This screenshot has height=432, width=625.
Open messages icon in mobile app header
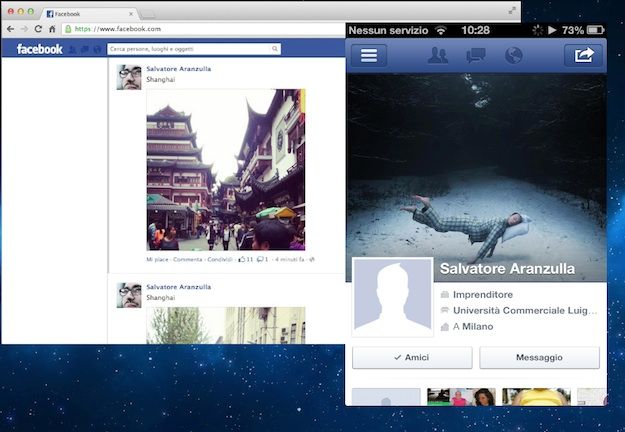tap(476, 55)
